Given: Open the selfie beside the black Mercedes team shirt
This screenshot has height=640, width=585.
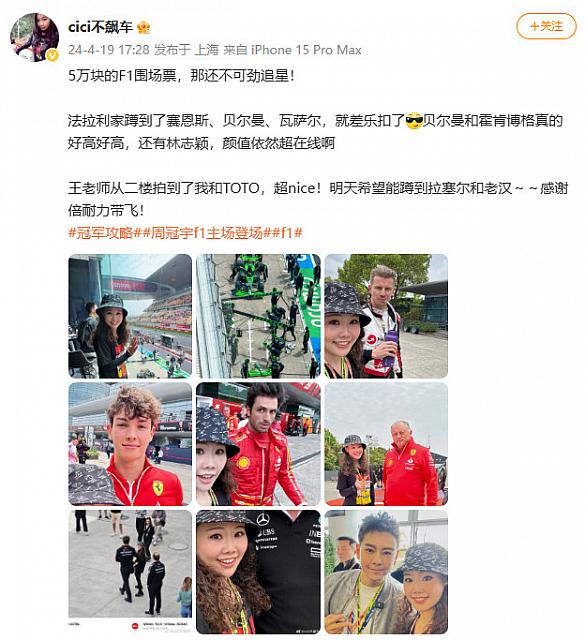Looking at the screenshot, I should (258, 572).
